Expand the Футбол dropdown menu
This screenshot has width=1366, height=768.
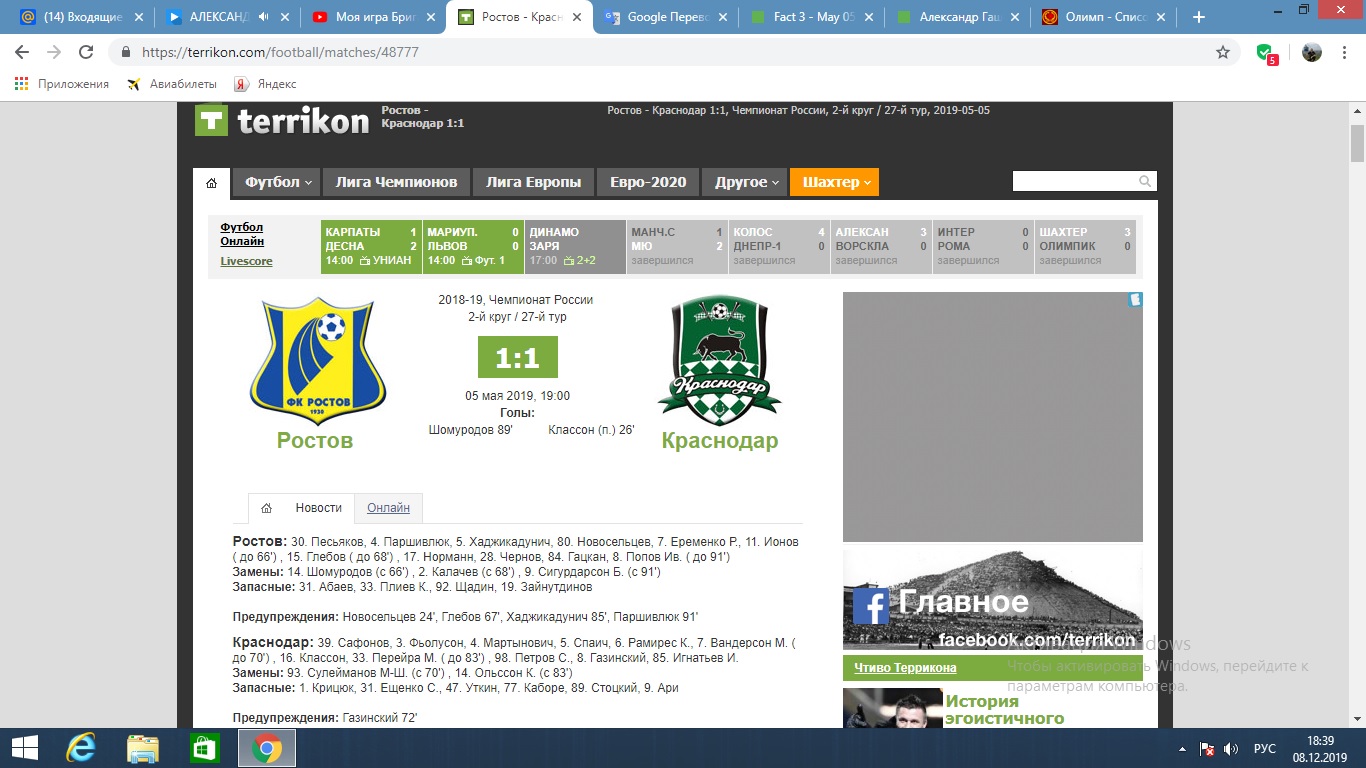coord(277,182)
